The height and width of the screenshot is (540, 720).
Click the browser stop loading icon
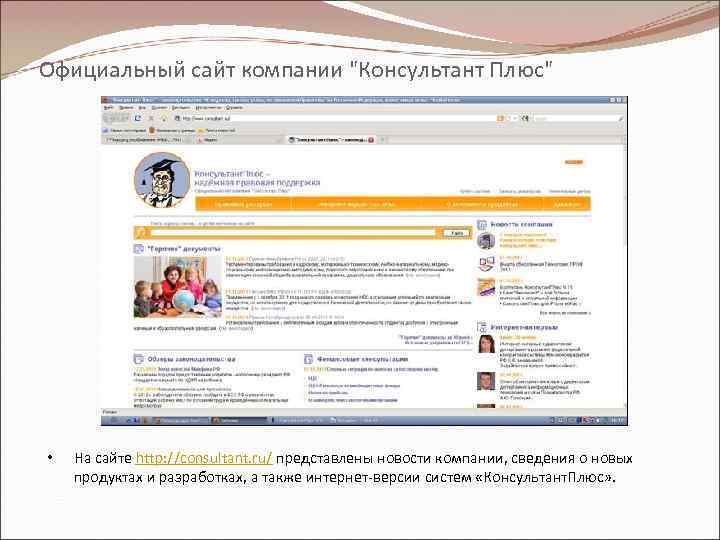click(151, 118)
